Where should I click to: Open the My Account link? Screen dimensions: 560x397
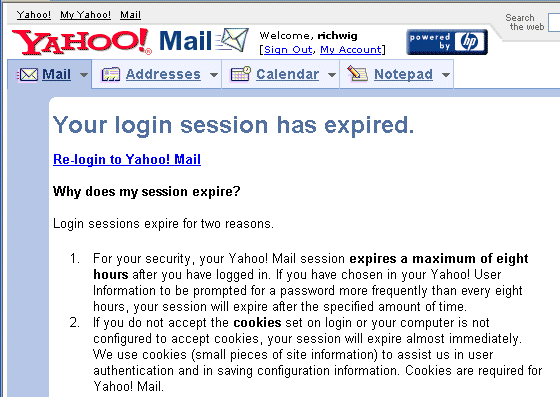(351, 50)
